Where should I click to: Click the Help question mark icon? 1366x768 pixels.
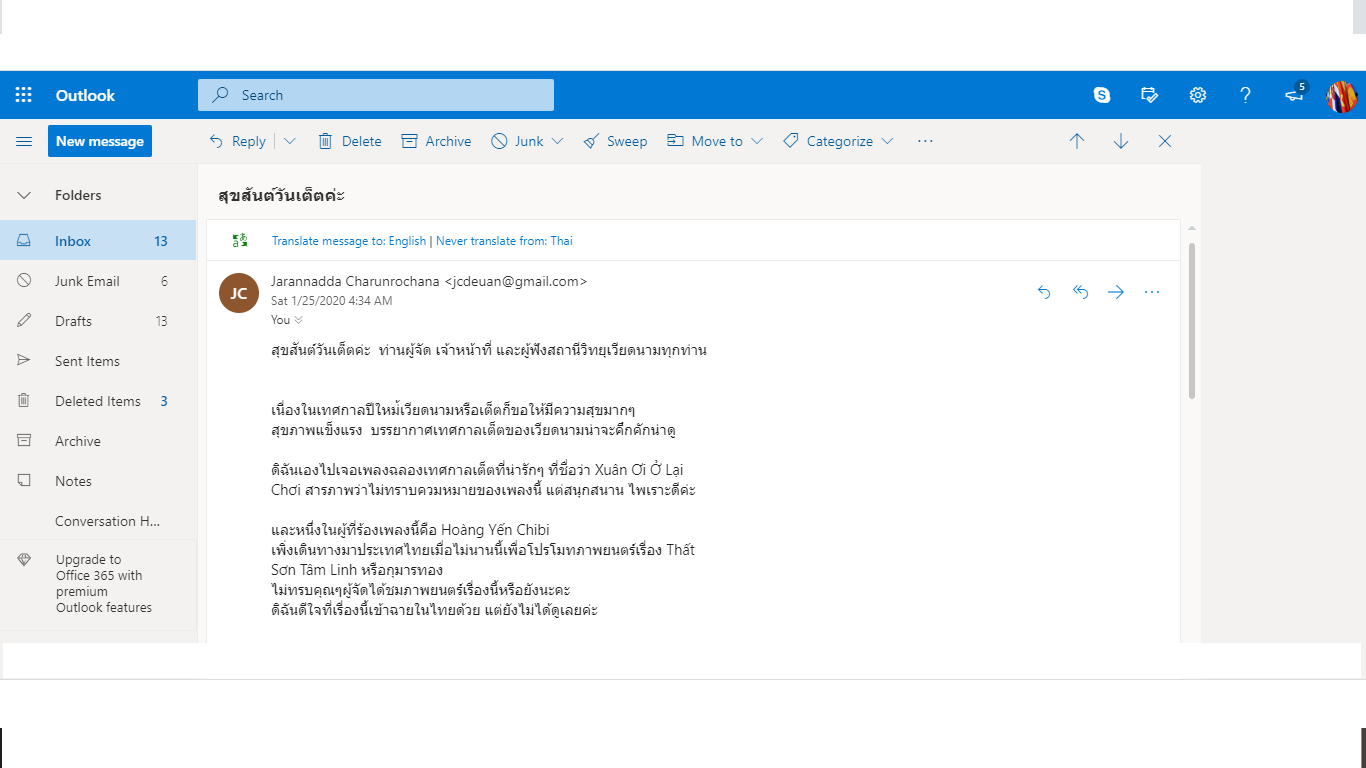pyautogui.click(x=1245, y=95)
